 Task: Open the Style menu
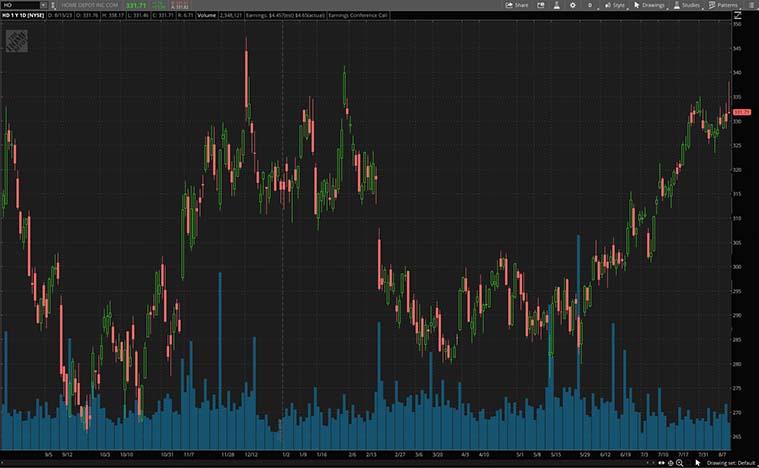coord(614,5)
